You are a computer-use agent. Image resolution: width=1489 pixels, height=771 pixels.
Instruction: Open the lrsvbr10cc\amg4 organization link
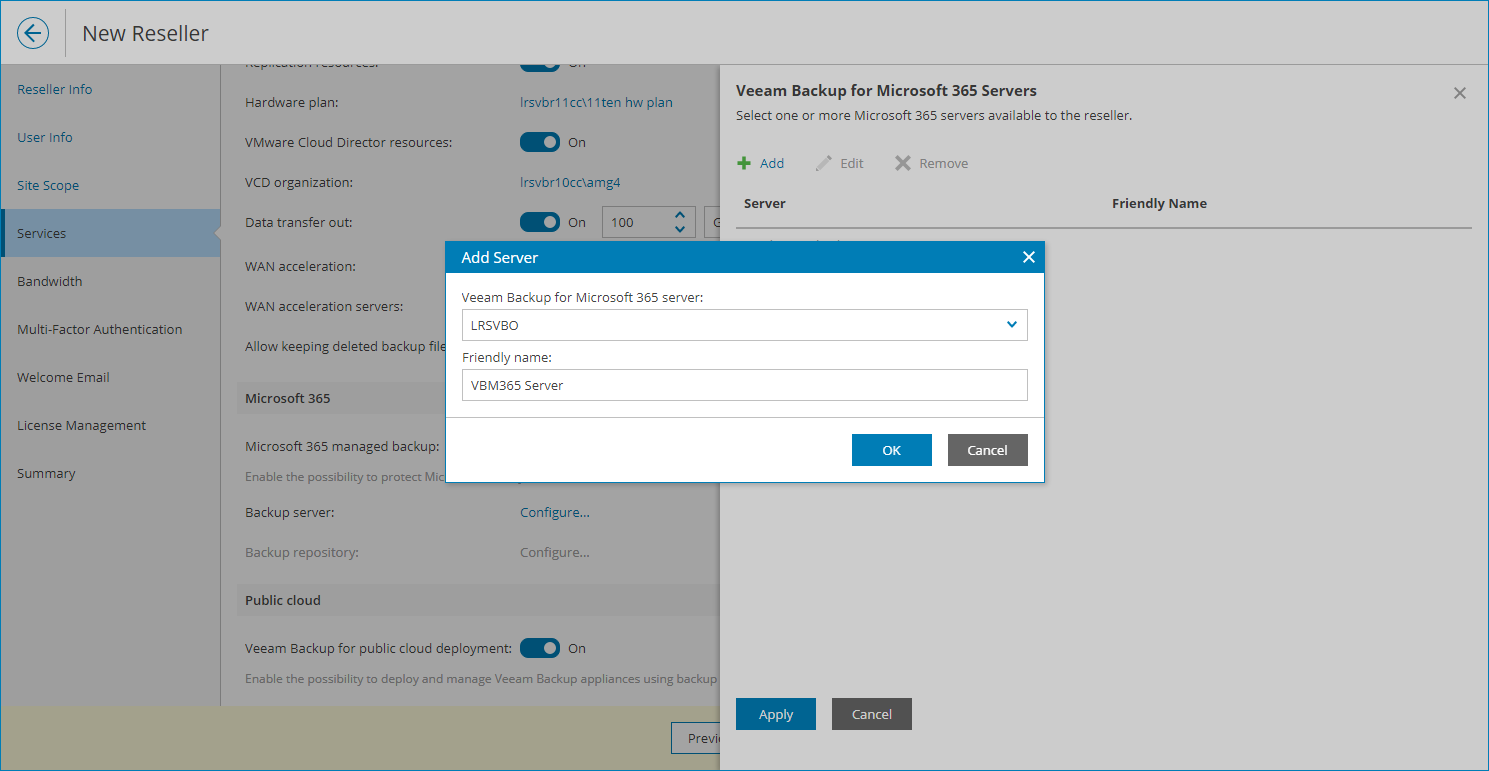570,182
